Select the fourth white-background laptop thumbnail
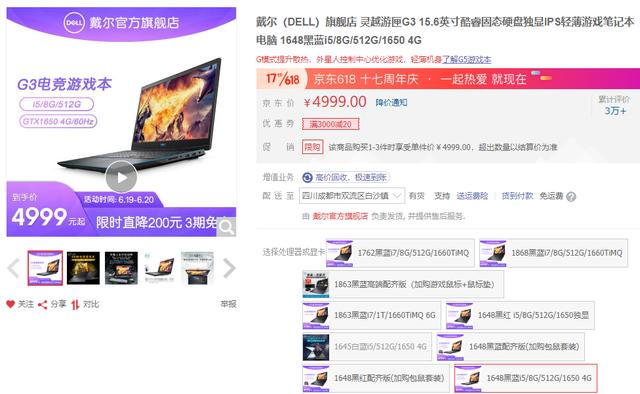 159,268
